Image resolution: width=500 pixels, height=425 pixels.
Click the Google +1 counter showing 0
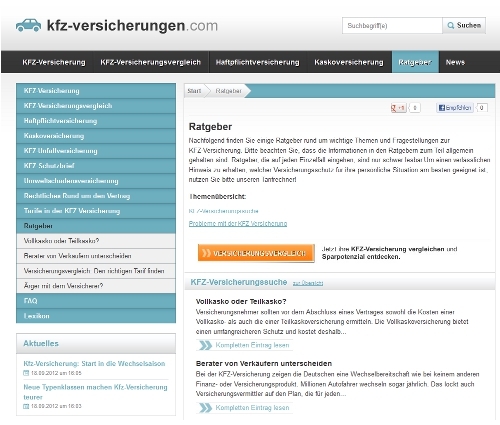point(415,108)
